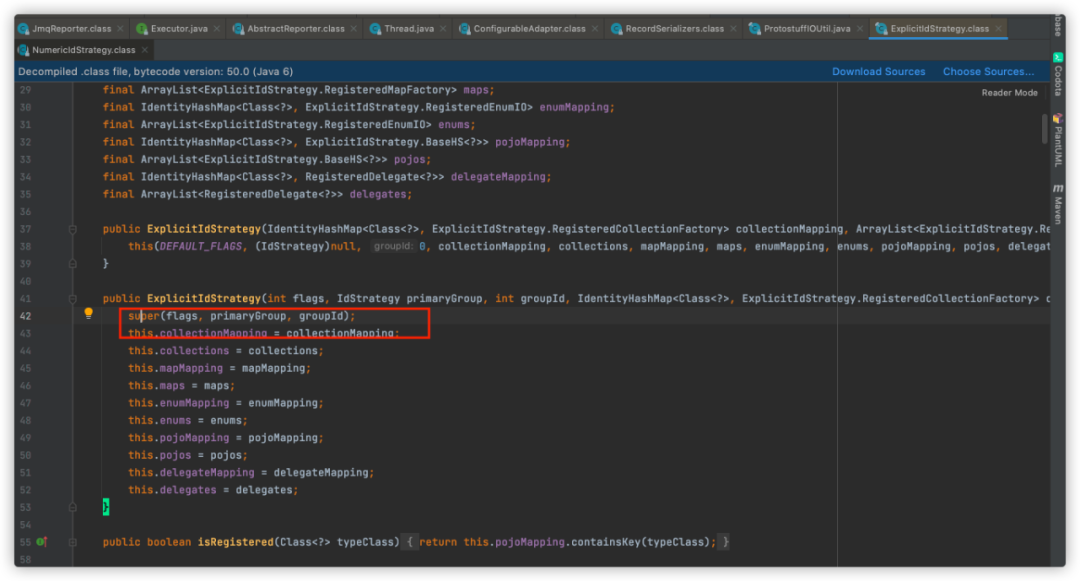
Task: Expand the folded opening brace after typeClass)
Action: pyautogui.click(x=409, y=542)
